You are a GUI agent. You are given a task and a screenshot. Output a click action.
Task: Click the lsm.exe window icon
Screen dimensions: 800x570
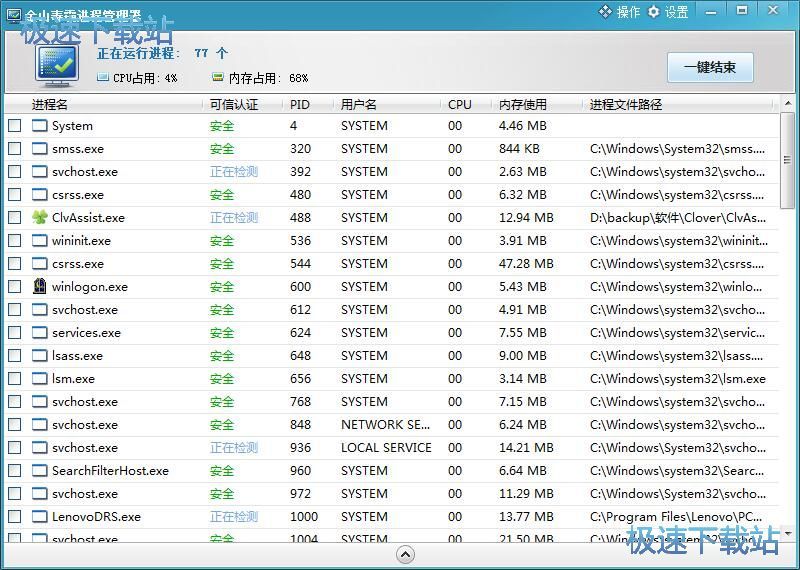tap(39, 379)
